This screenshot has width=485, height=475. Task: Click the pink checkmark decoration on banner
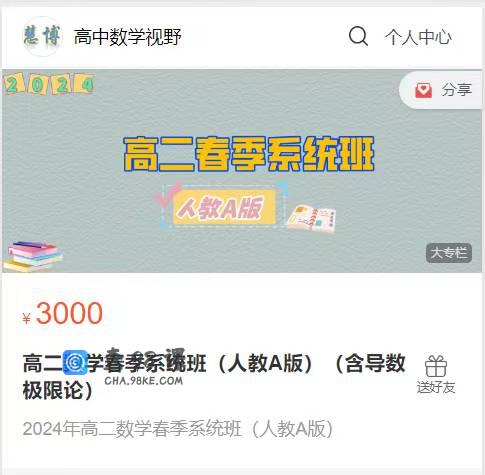tap(167, 196)
